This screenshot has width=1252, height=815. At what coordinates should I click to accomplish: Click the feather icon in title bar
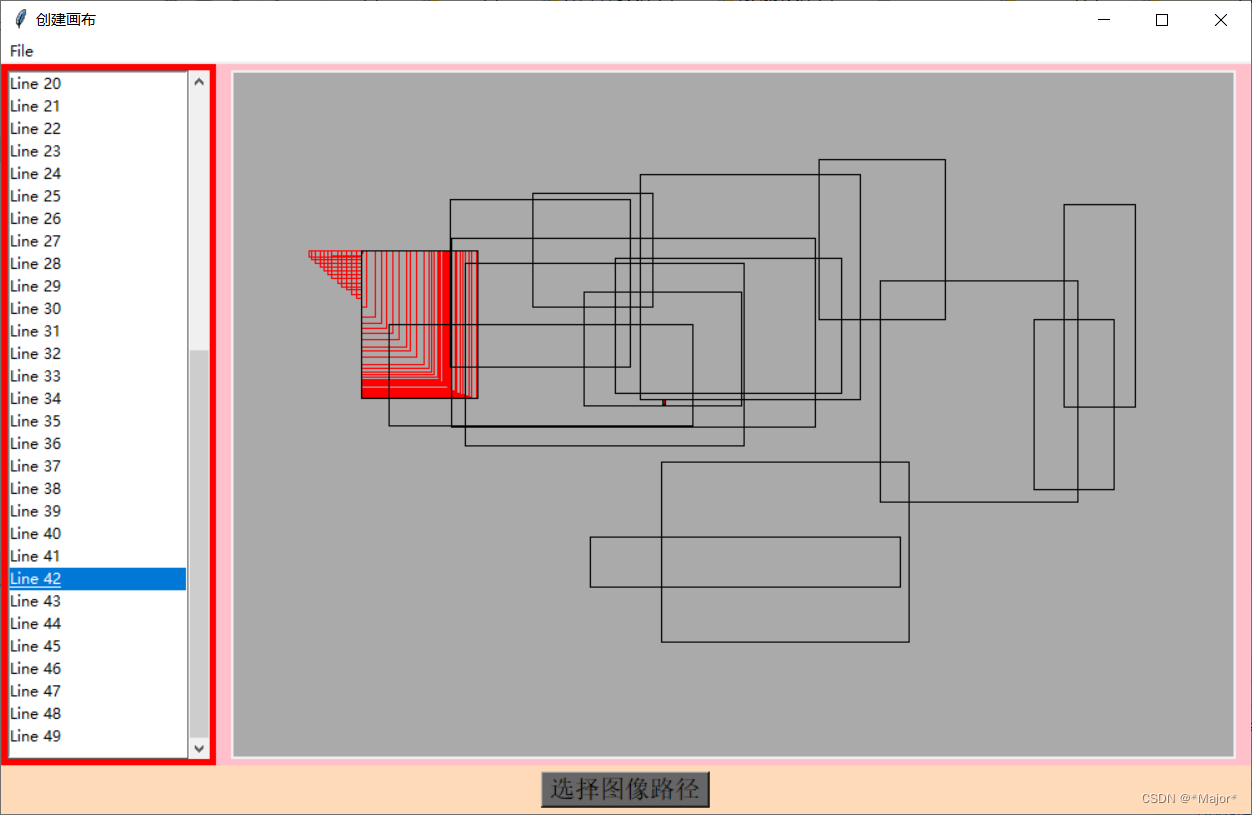pos(20,19)
